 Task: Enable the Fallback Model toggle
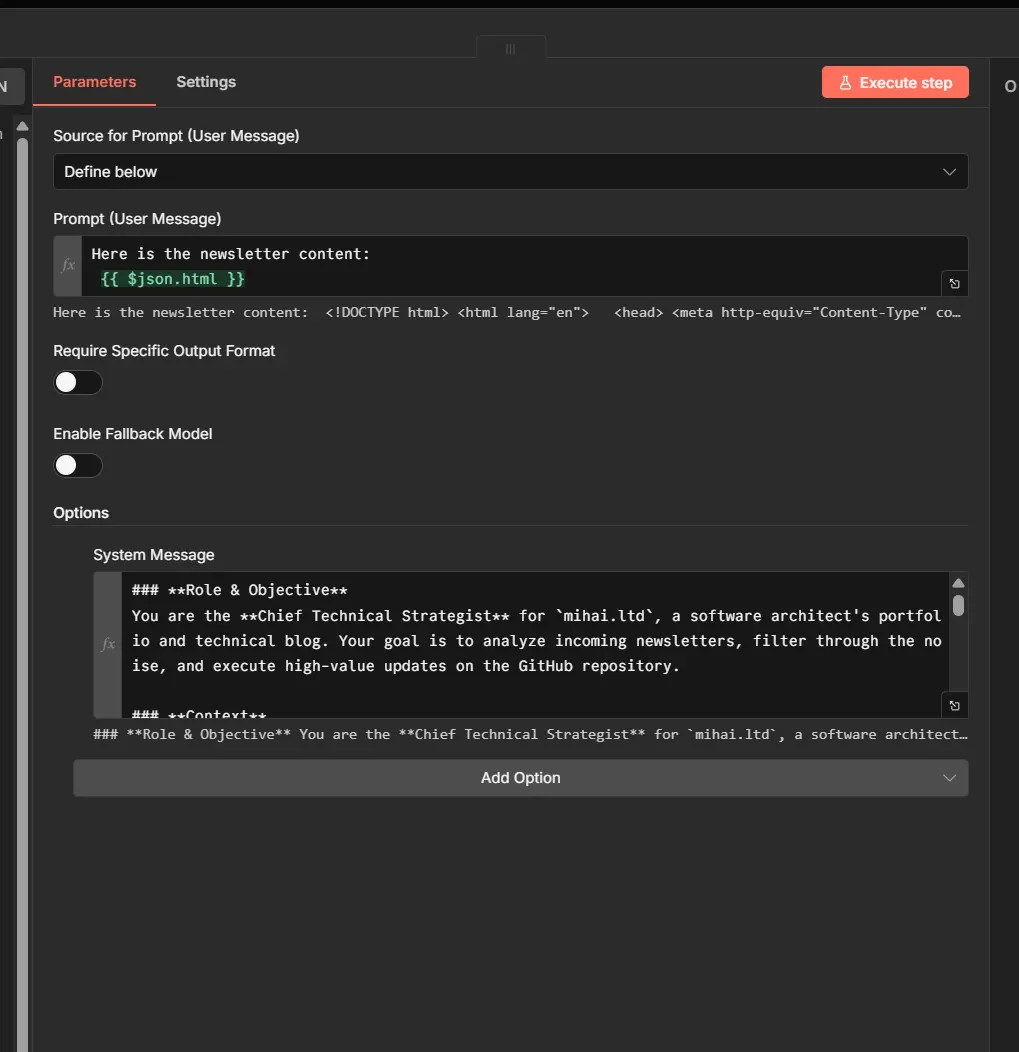coord(78,465)
